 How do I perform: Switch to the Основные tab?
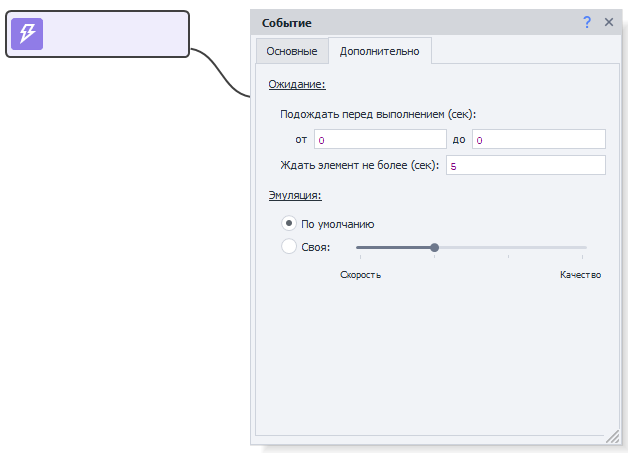pos(291,51)
